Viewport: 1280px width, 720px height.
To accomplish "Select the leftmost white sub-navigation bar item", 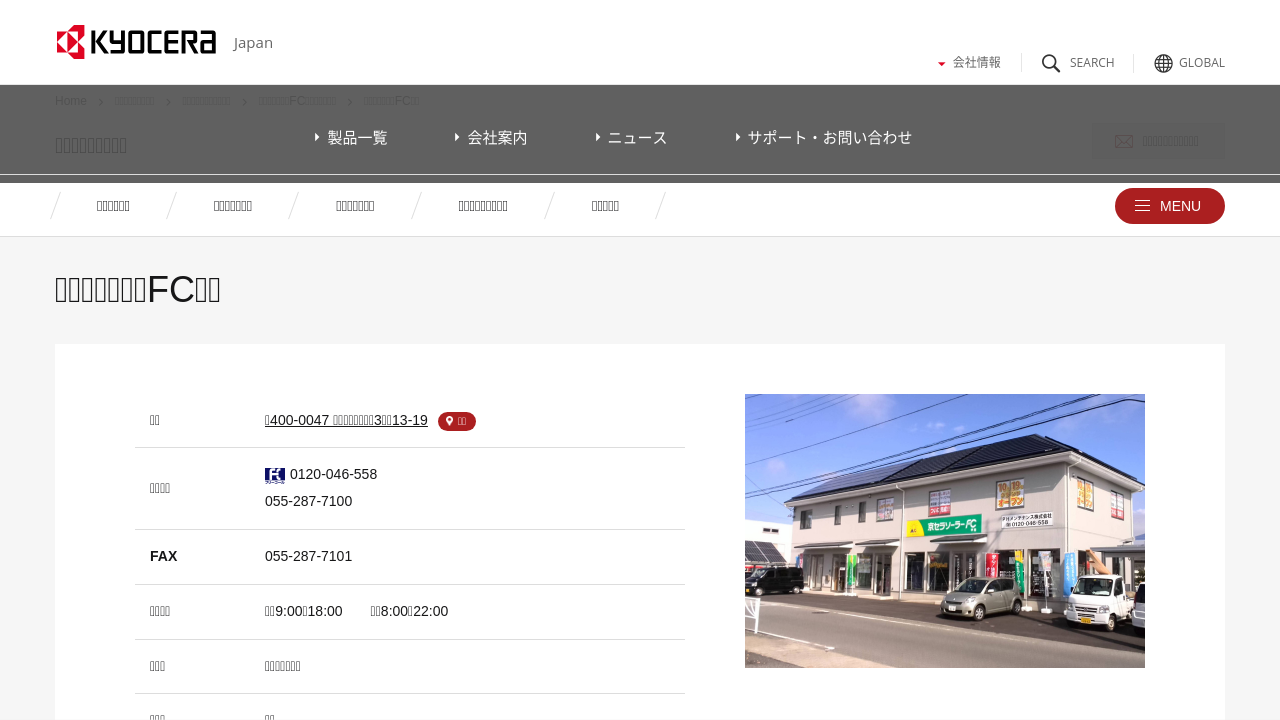I will pos(113,206).
